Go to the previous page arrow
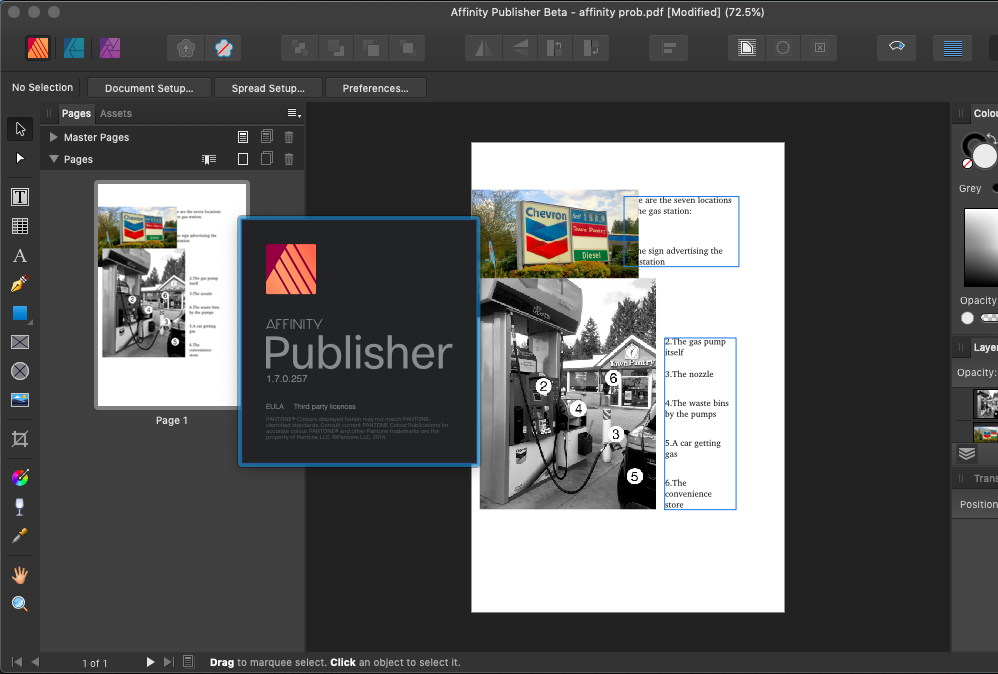 pos(35,662)
